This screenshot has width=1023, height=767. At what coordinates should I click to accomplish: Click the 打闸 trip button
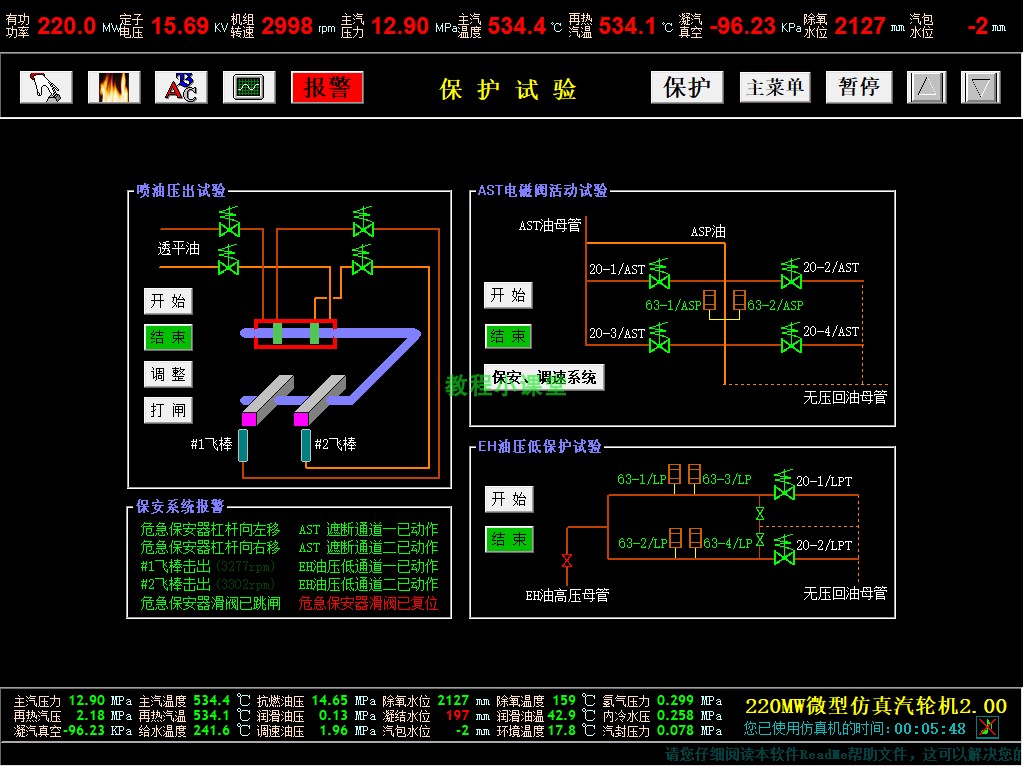[x=168, y=410]
